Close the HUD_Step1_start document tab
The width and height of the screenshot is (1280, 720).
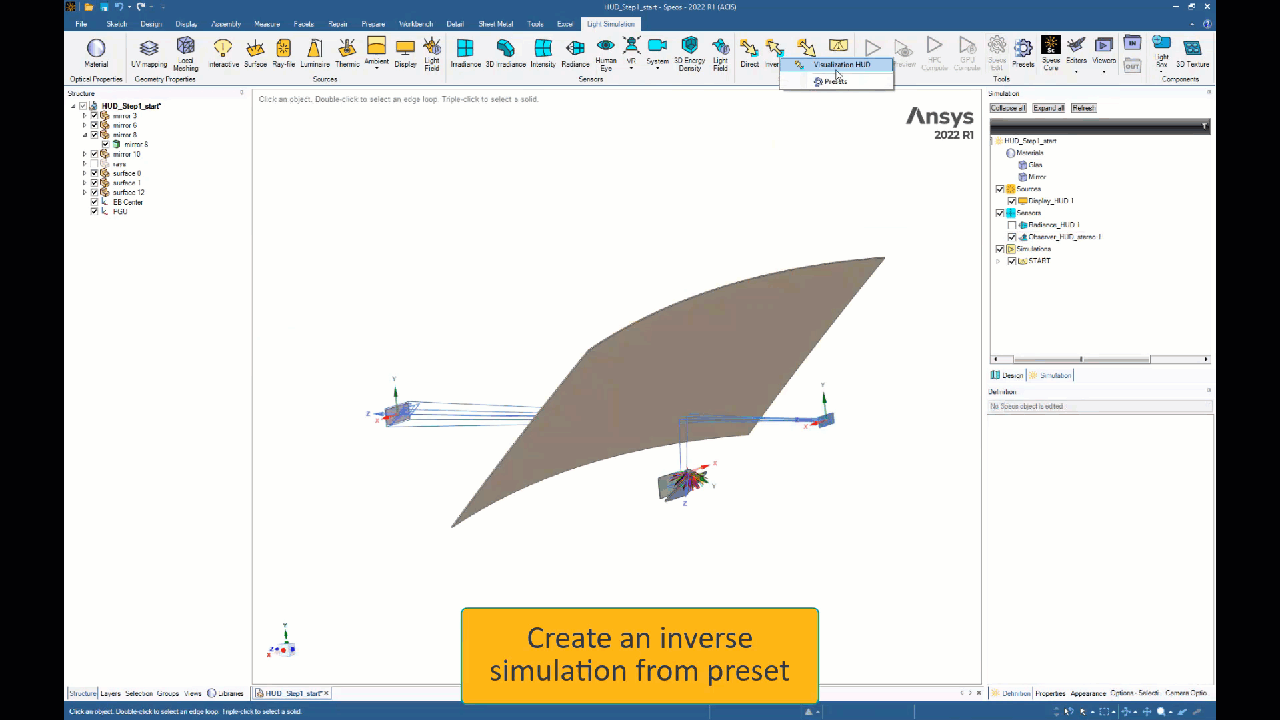pyautogui.click(x=326, y=693)
